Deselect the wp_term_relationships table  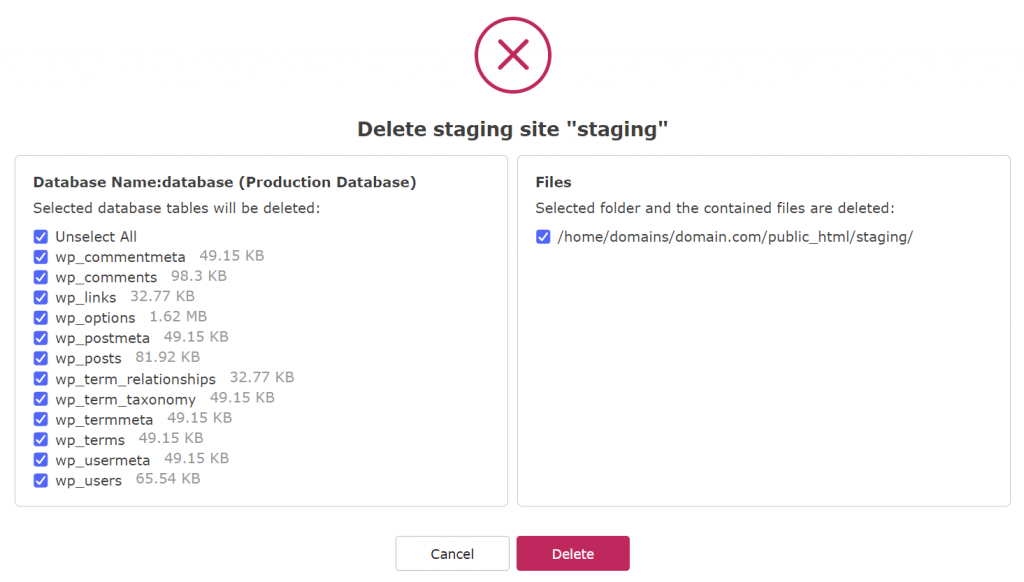pyautogui.click(x=40, y=378)
